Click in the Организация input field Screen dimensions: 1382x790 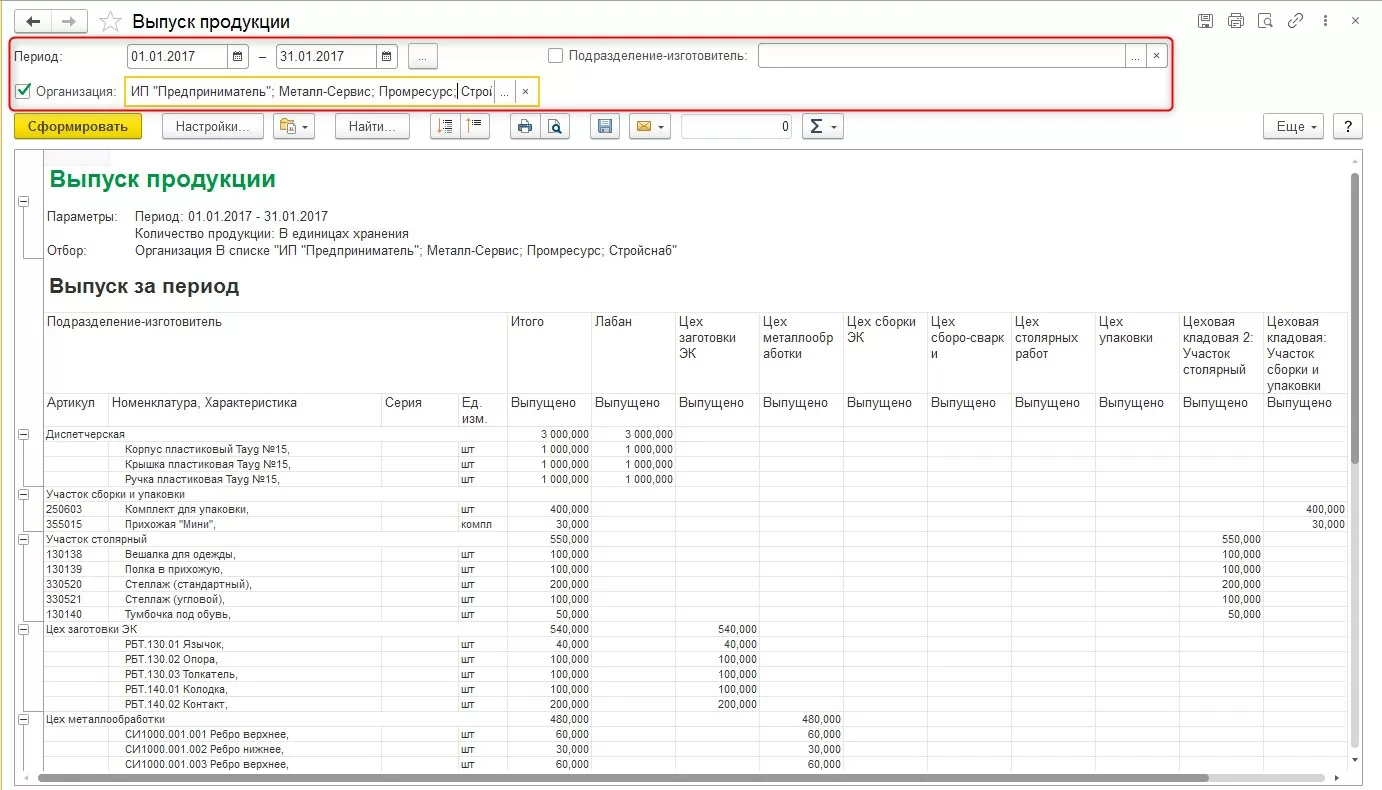pyautogui.click(x=310, y=92)
